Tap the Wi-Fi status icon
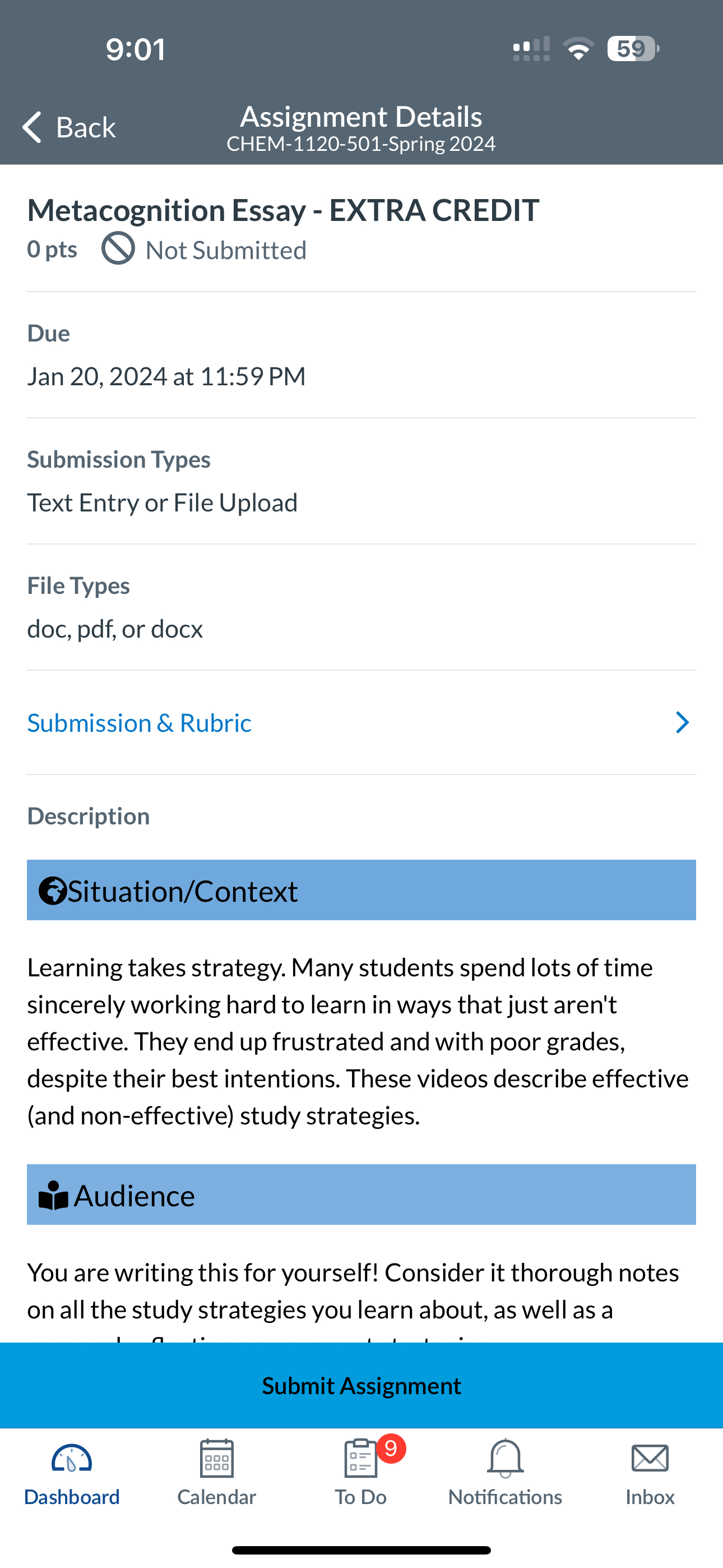723x1568 pixels. (577, 49)
